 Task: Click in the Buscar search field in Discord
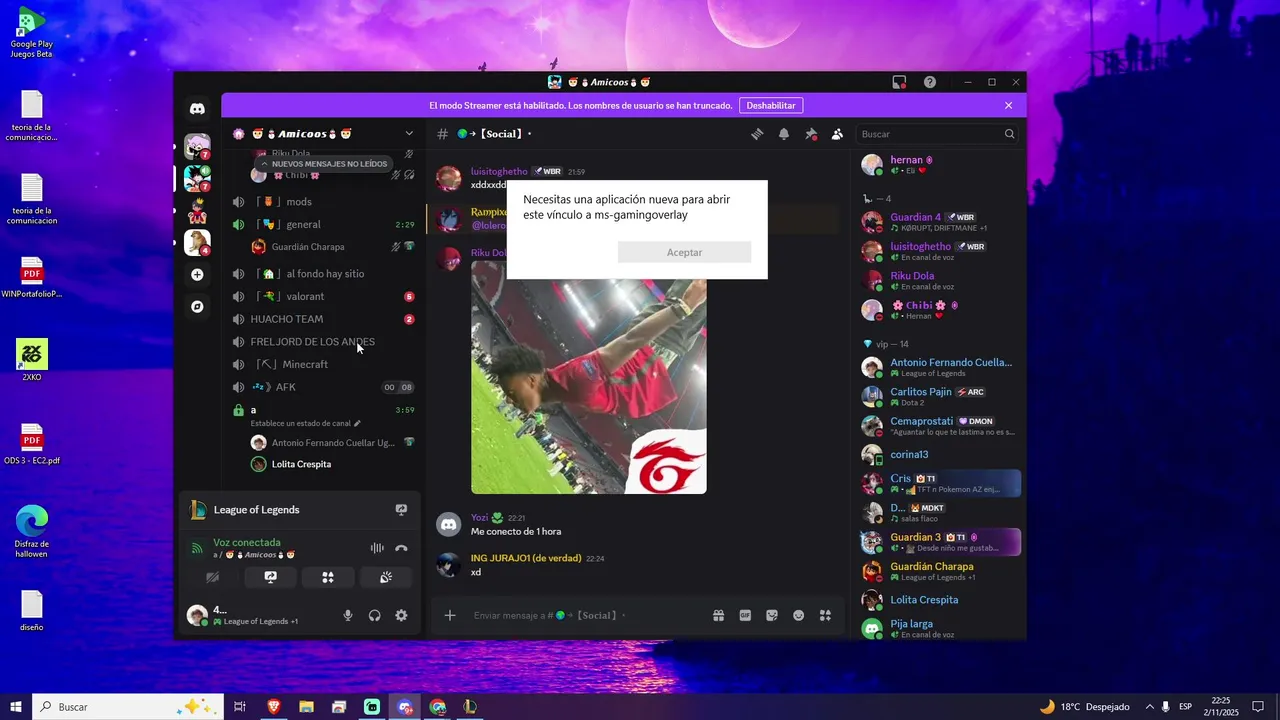[x=938, y=134]
